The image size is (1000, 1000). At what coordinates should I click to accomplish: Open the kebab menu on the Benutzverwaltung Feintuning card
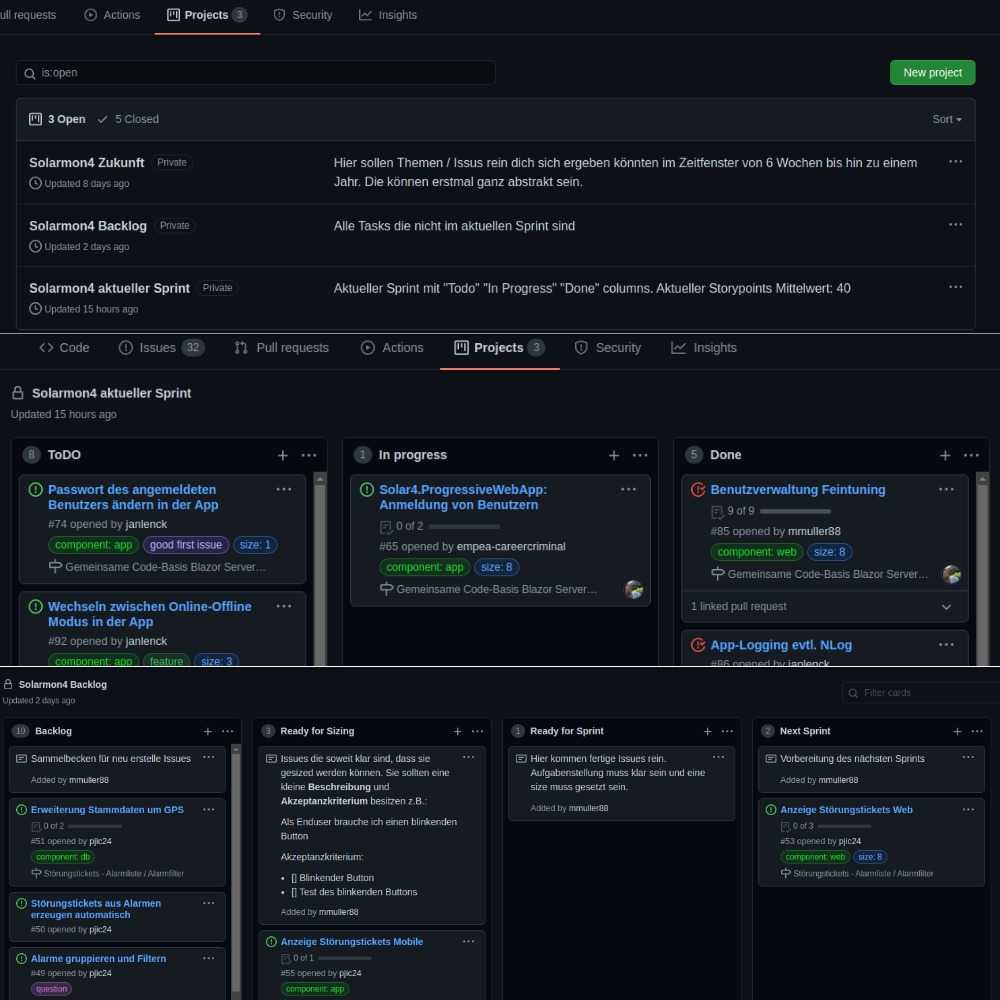947,489
